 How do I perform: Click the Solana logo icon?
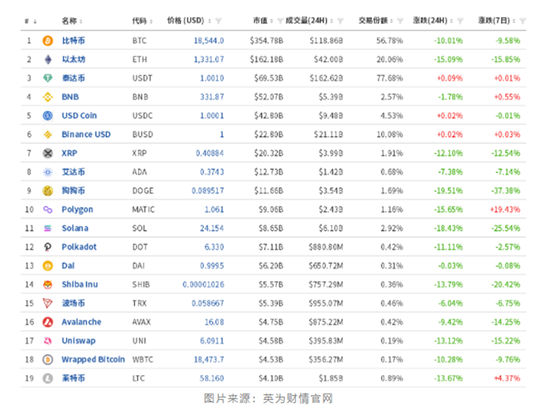tap(48, 228)
